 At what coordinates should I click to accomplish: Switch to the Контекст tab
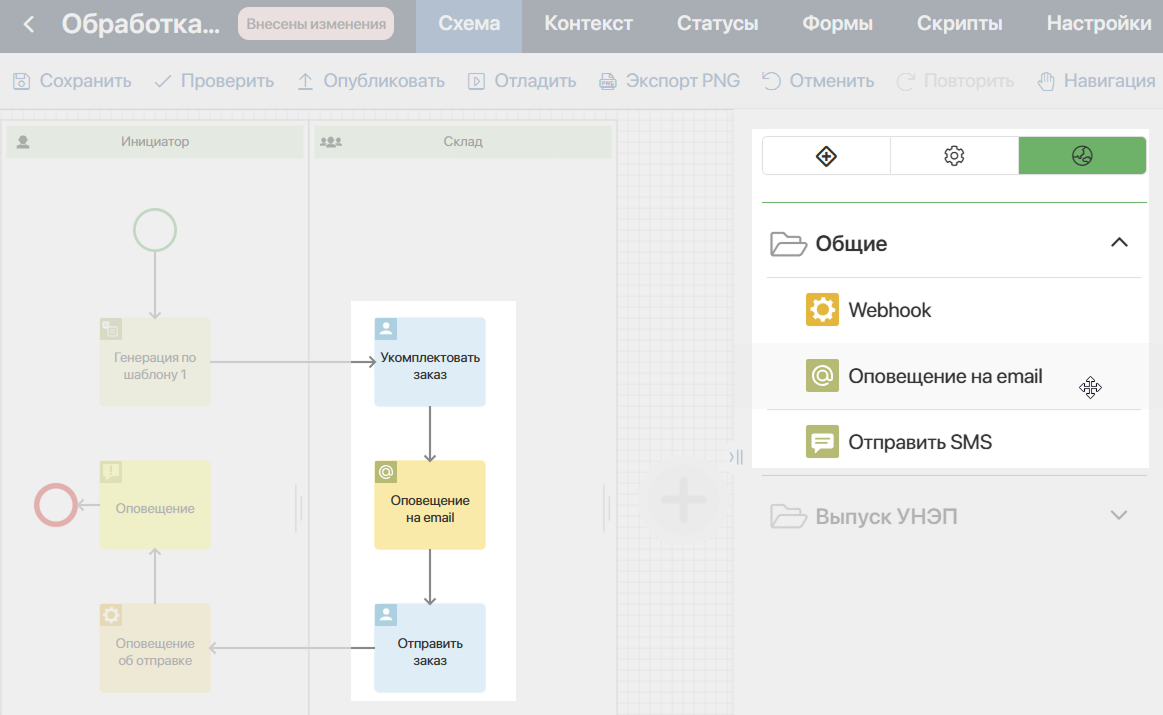click(588, 24)
